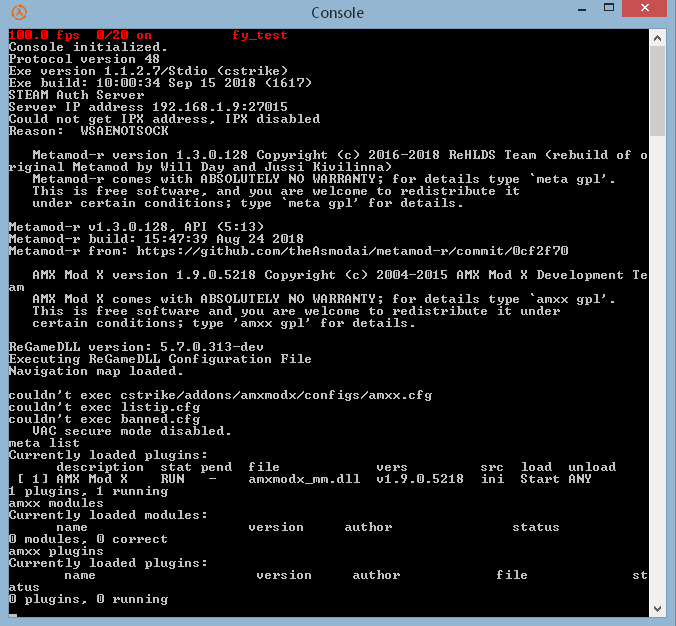The width and height of the screenshot is (676, 626).
Task: Click "0 modules, 0 correct" line
Action: point(88,539)
